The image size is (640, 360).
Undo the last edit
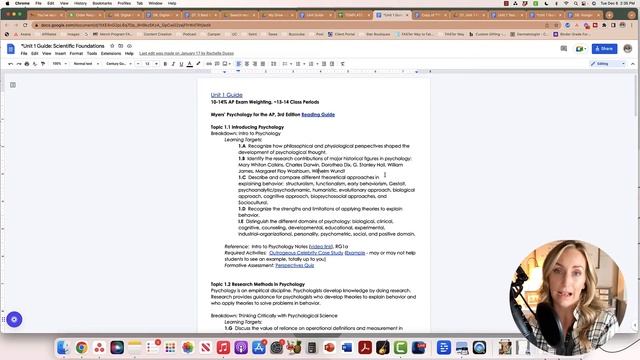pos(11,64)
